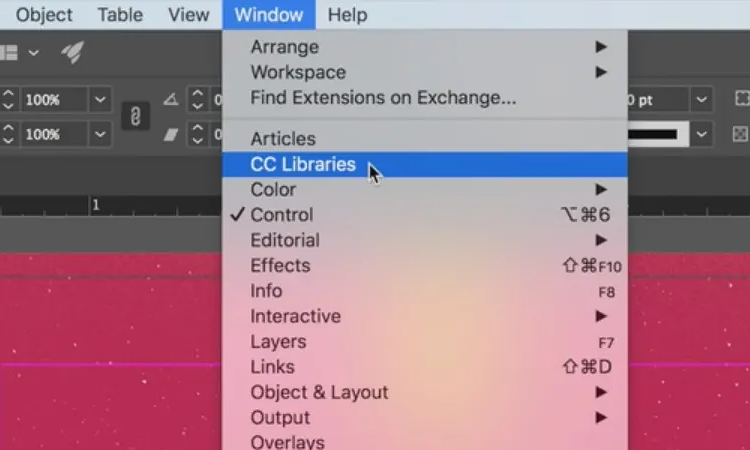
Task: Click the lower fitting icon at right edge
Action: click(741, 134)
